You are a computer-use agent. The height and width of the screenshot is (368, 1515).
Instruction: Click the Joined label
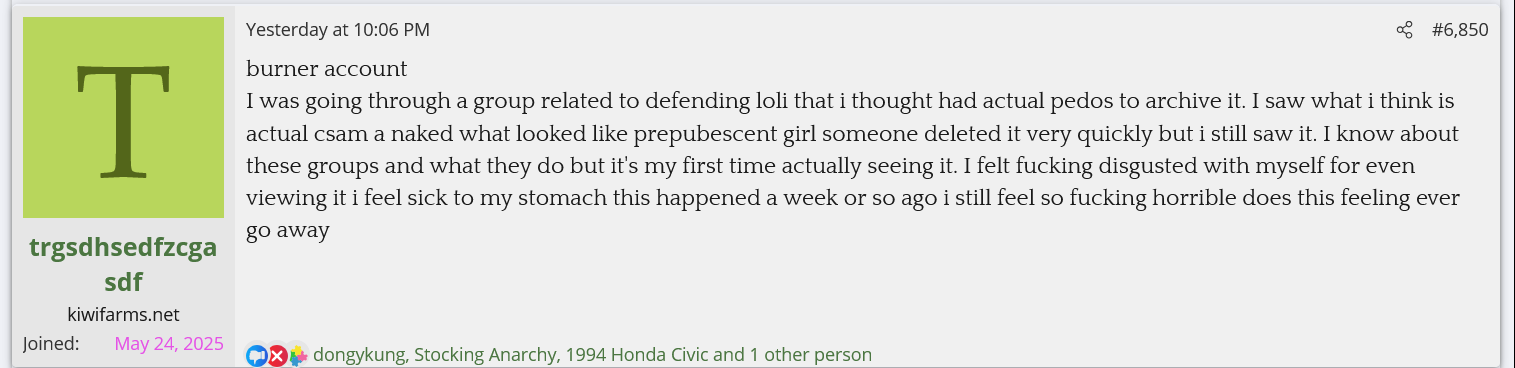(x=51, y=344)
